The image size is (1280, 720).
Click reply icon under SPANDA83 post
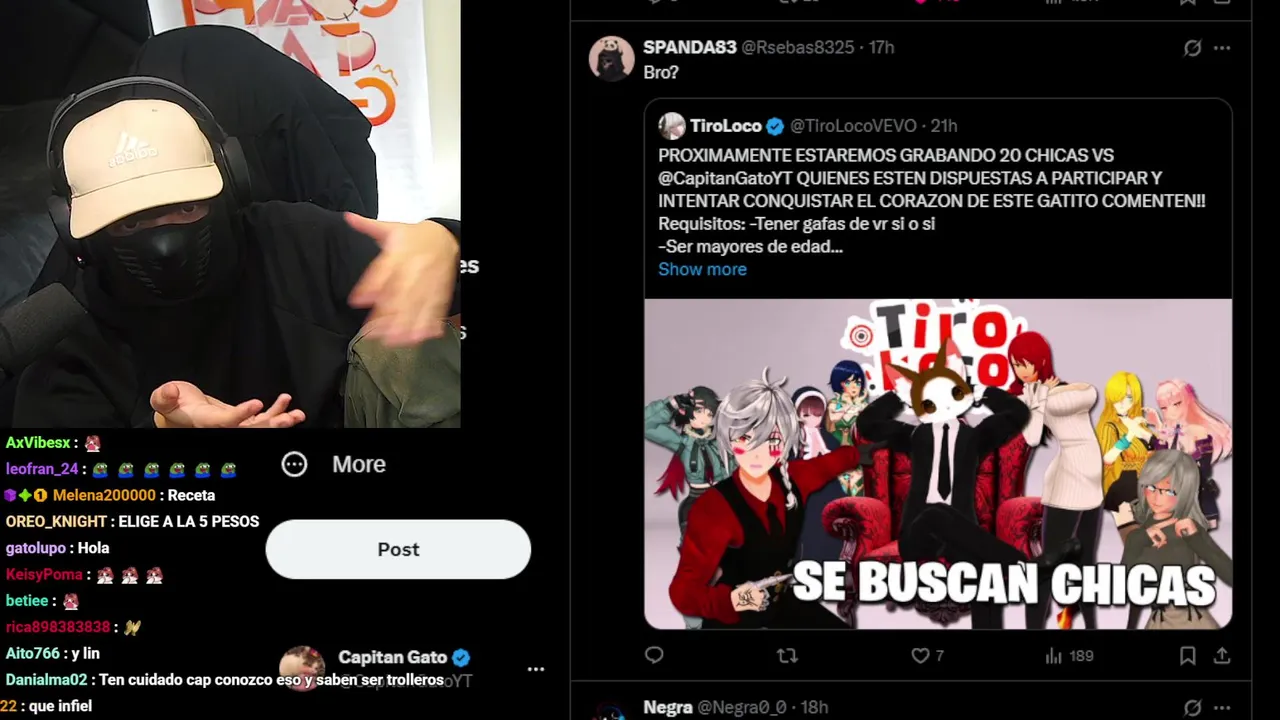654,656
